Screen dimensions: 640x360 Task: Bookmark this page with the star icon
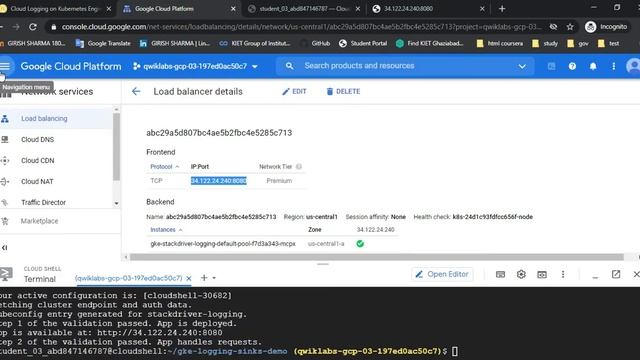pos(570,27)
